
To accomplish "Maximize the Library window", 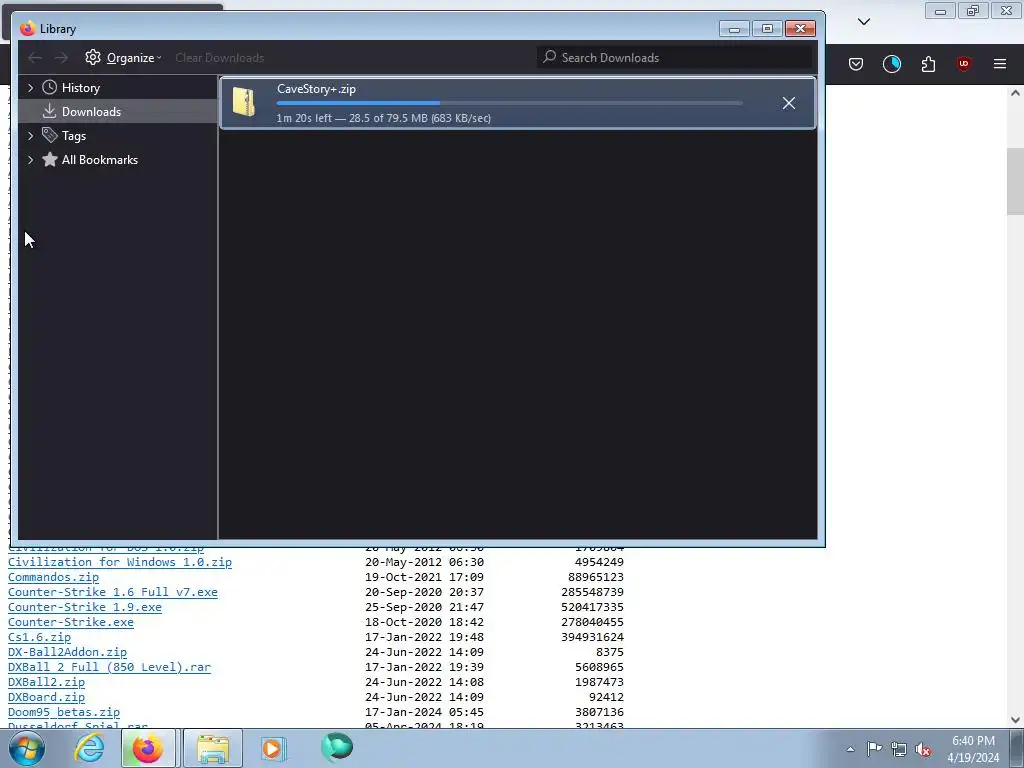I will (x=767, y=29).
